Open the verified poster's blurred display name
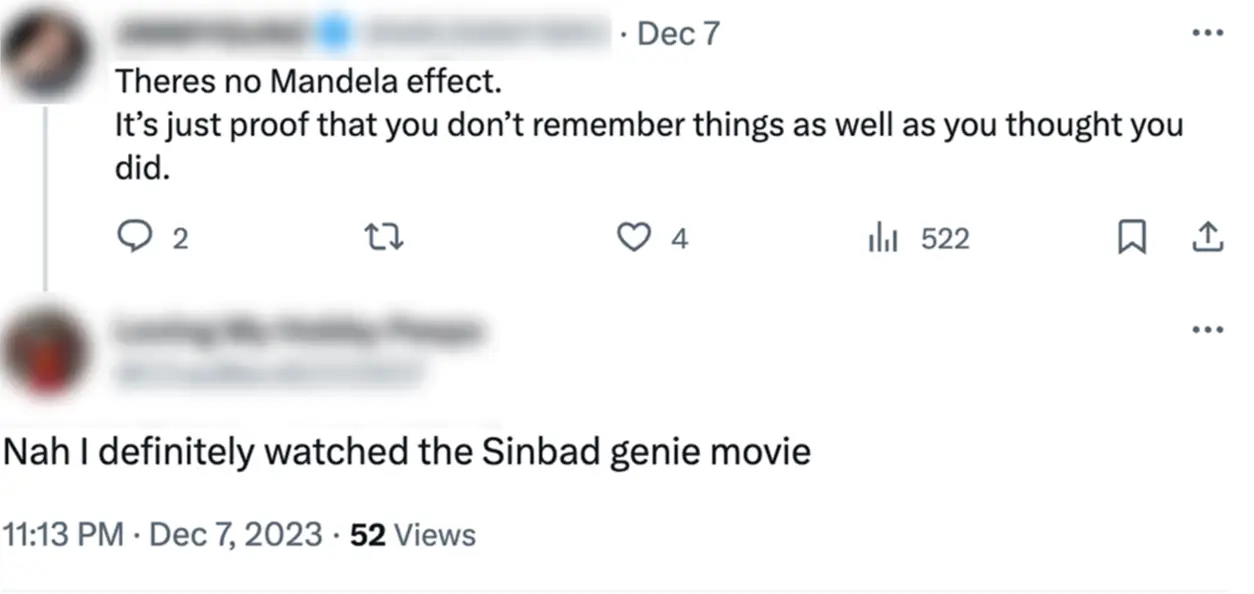Viewport: 1254px width, 594px height. coord(215,34)
